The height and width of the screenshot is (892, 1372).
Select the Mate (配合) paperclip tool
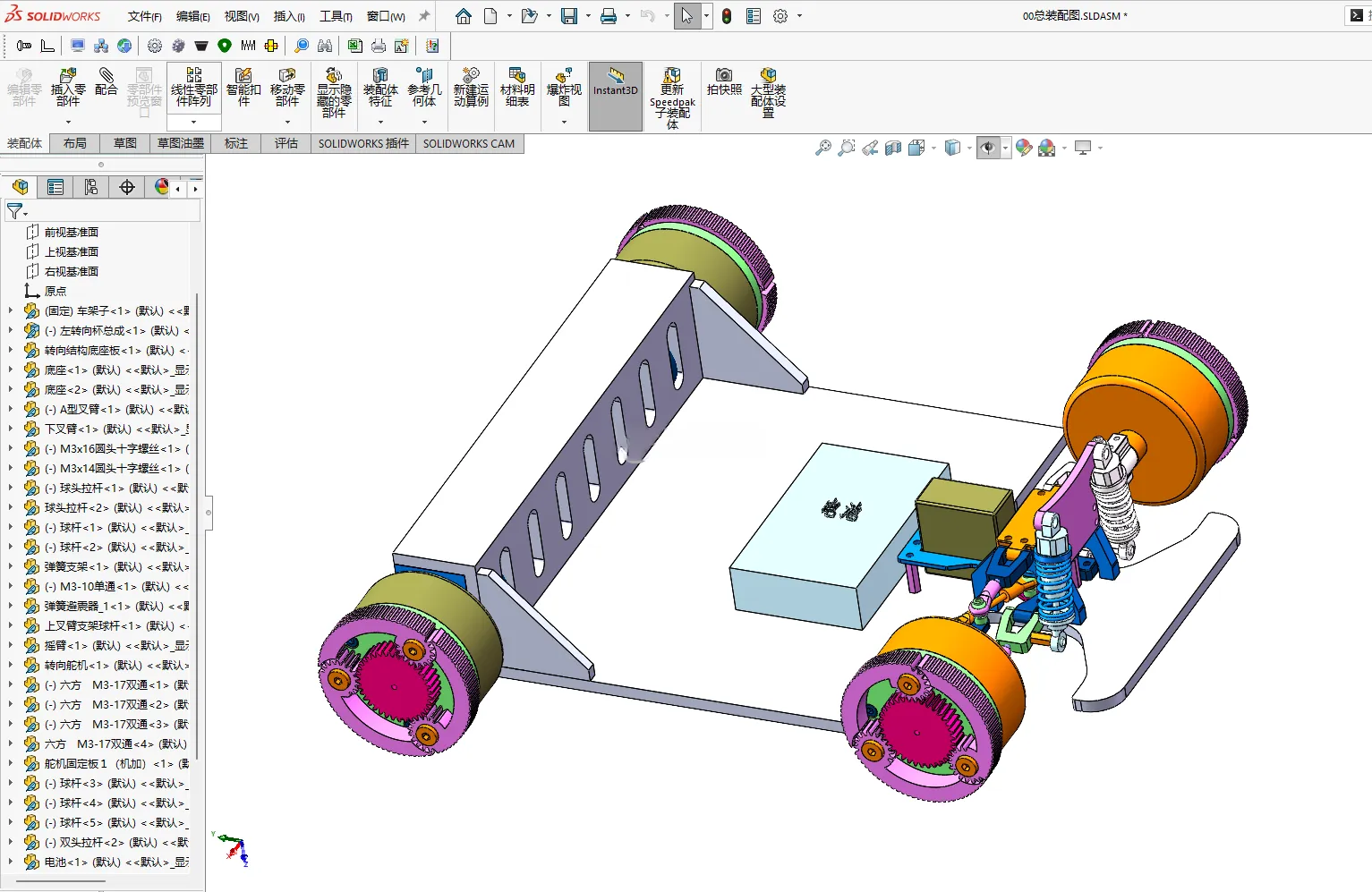(106, 82)
